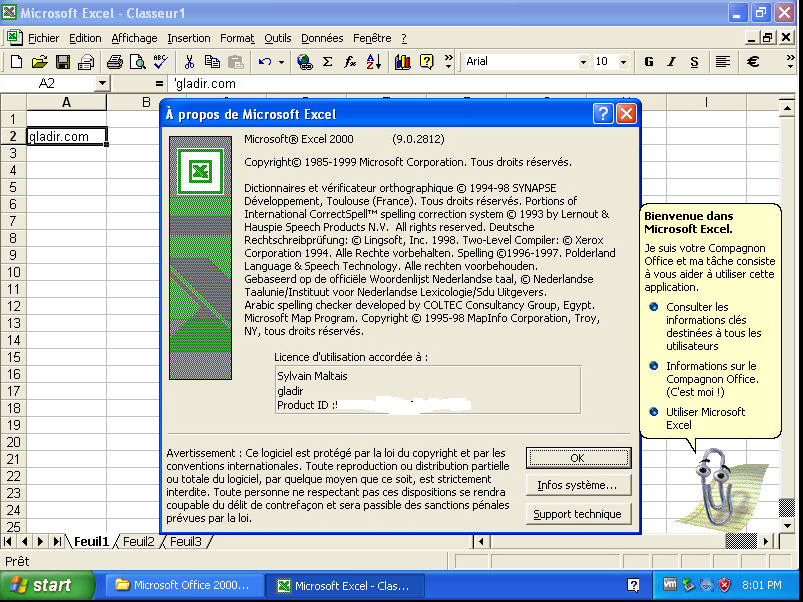
Task: Toggle Bold formatting button
Action: tap(648, 62)
